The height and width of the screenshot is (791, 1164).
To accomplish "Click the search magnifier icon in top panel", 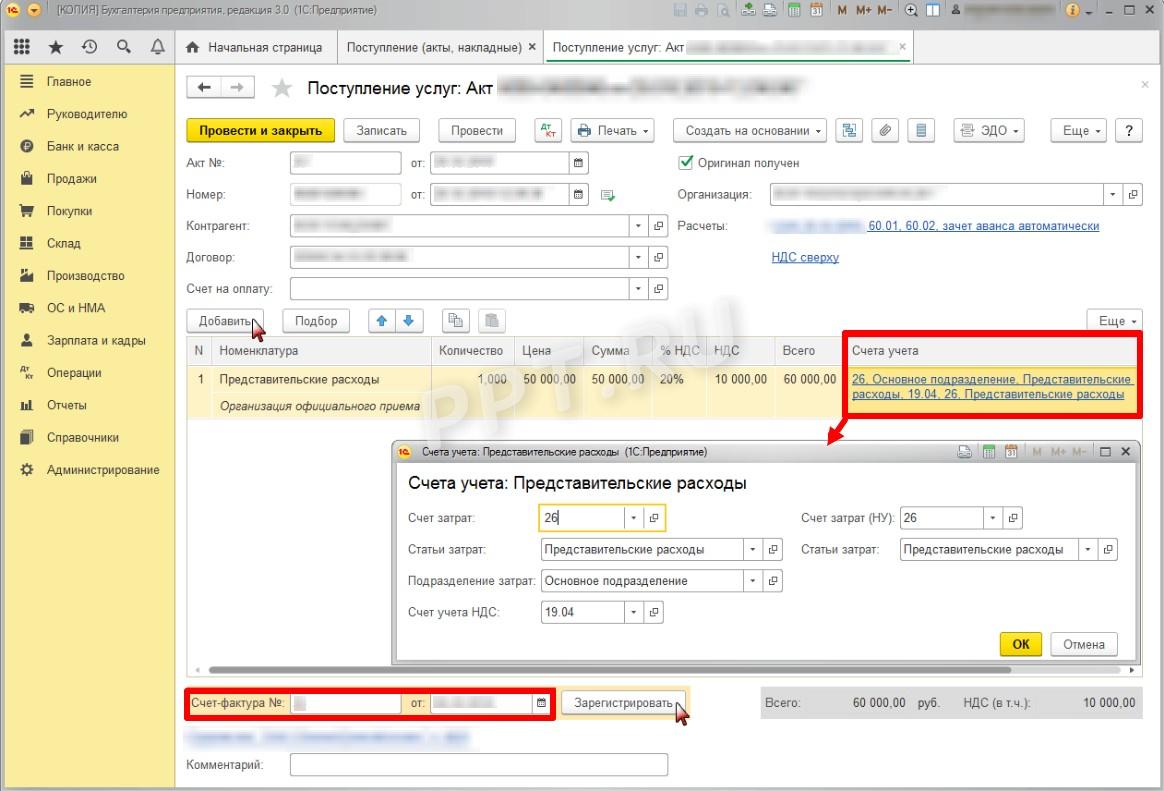I will [123, 47].
